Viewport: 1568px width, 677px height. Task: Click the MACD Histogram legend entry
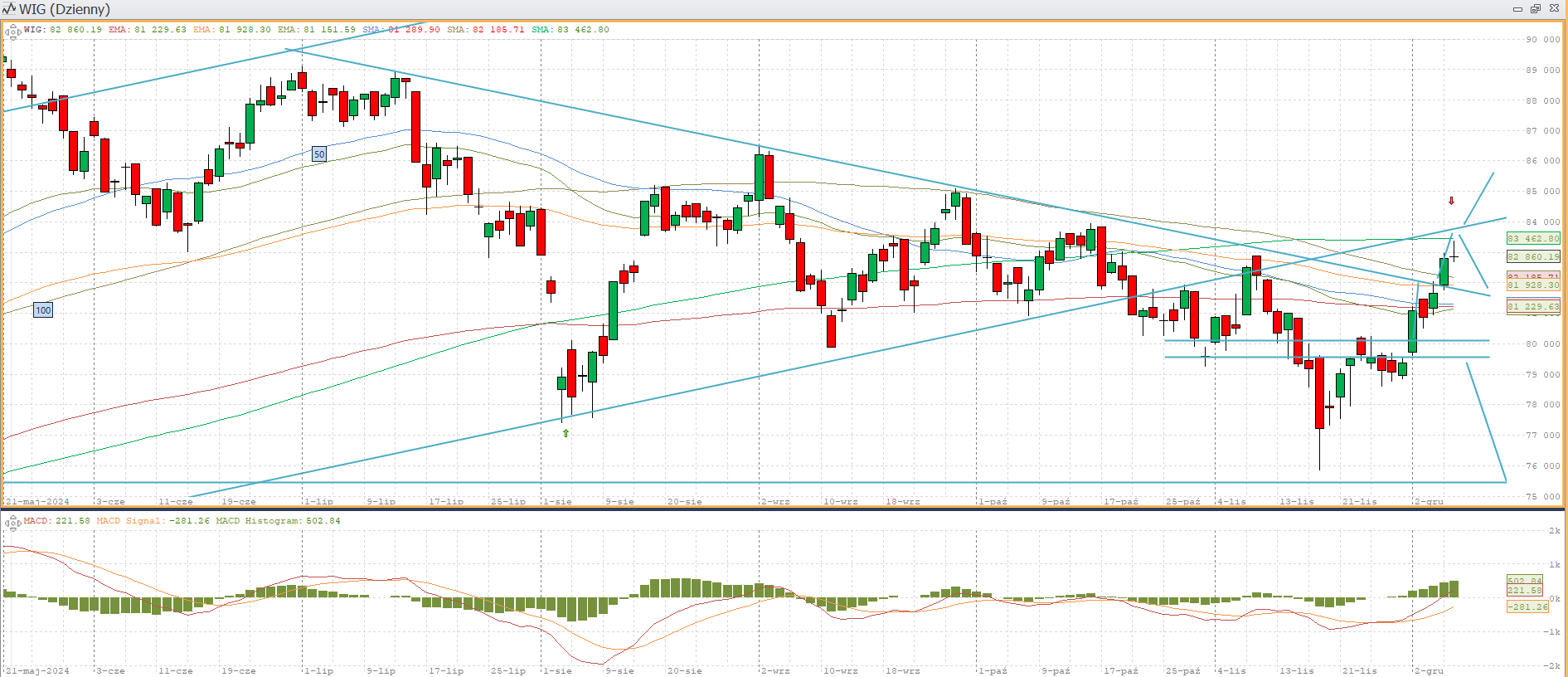click(x=278, y=521)
